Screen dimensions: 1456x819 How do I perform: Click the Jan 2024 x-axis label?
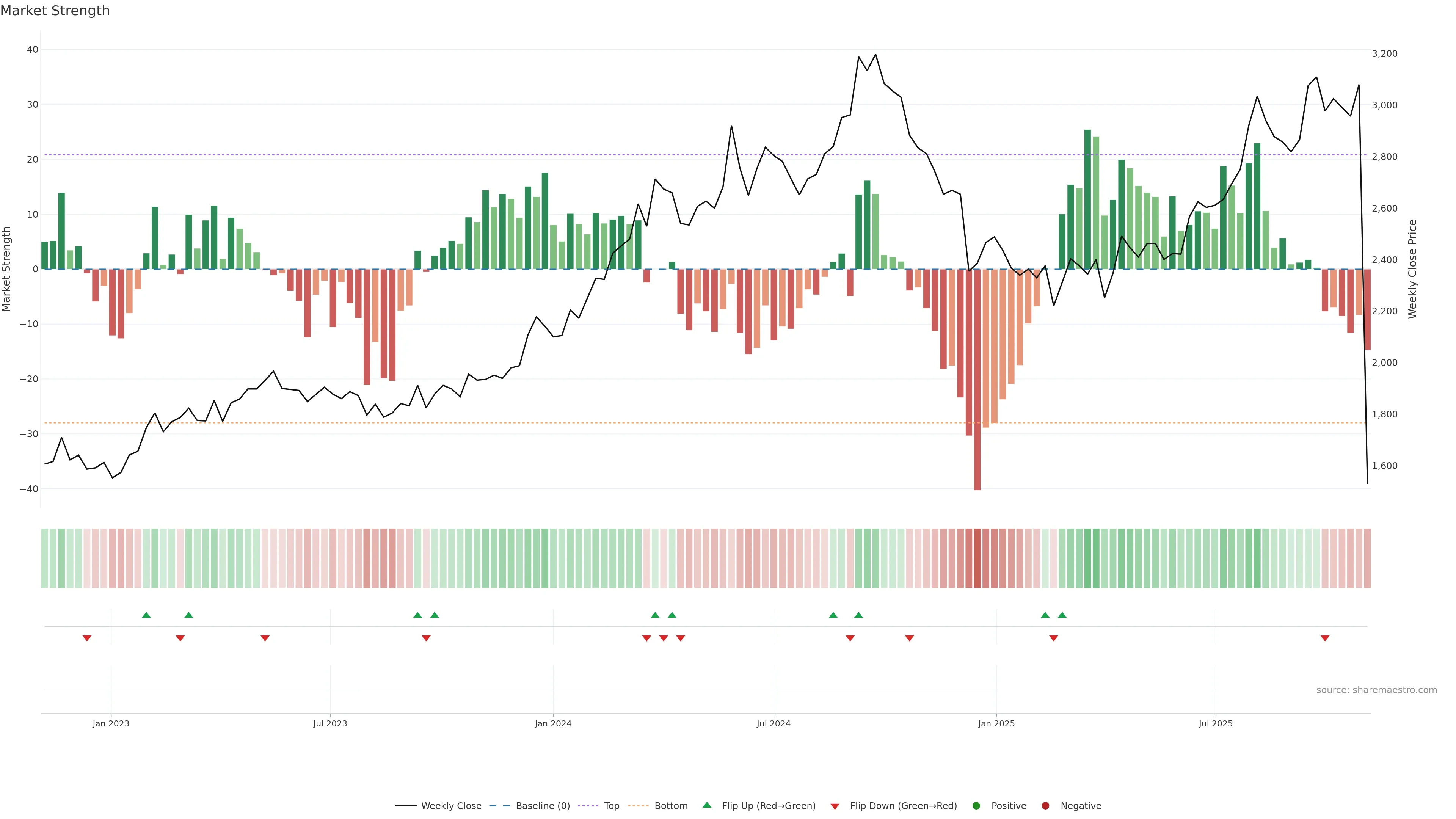553,723
